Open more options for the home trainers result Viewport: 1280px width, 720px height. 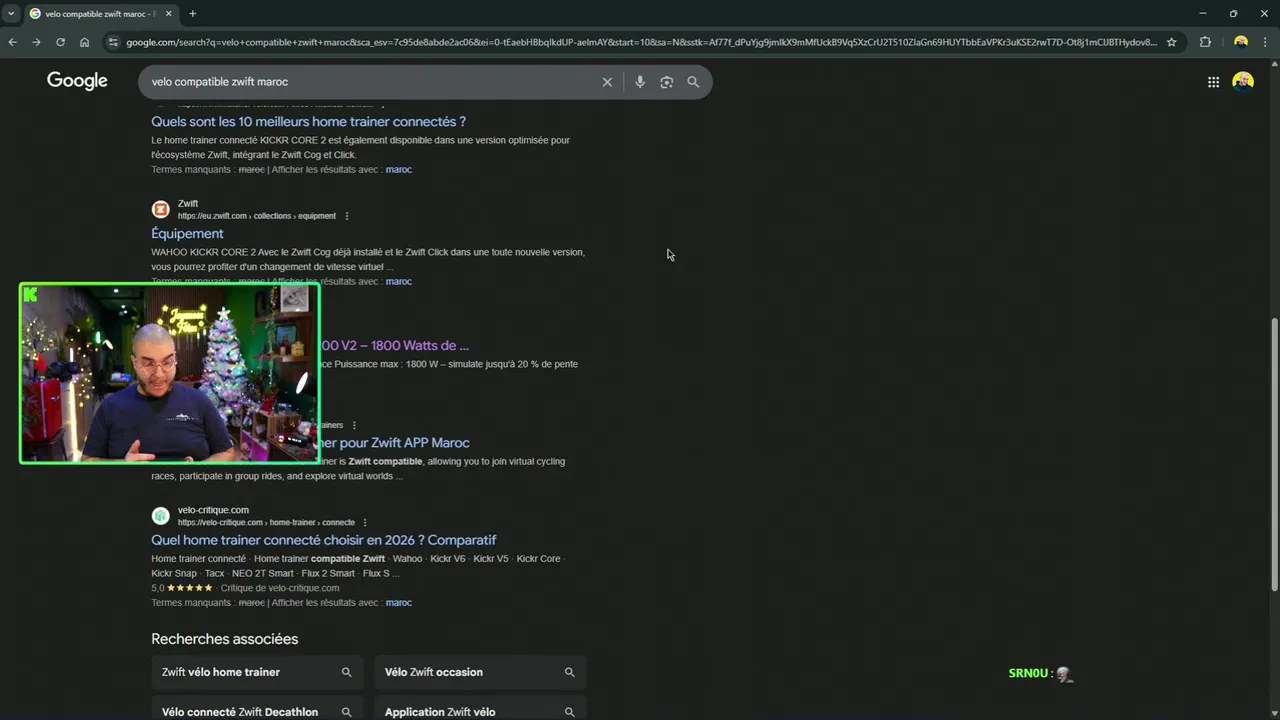tap(354, 425)
